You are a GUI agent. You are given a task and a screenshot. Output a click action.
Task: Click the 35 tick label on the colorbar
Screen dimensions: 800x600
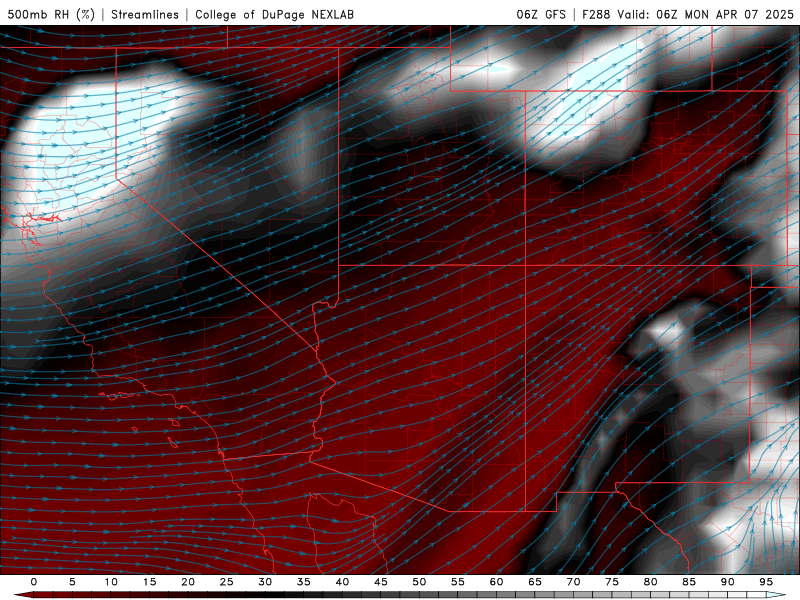point(303,582)
